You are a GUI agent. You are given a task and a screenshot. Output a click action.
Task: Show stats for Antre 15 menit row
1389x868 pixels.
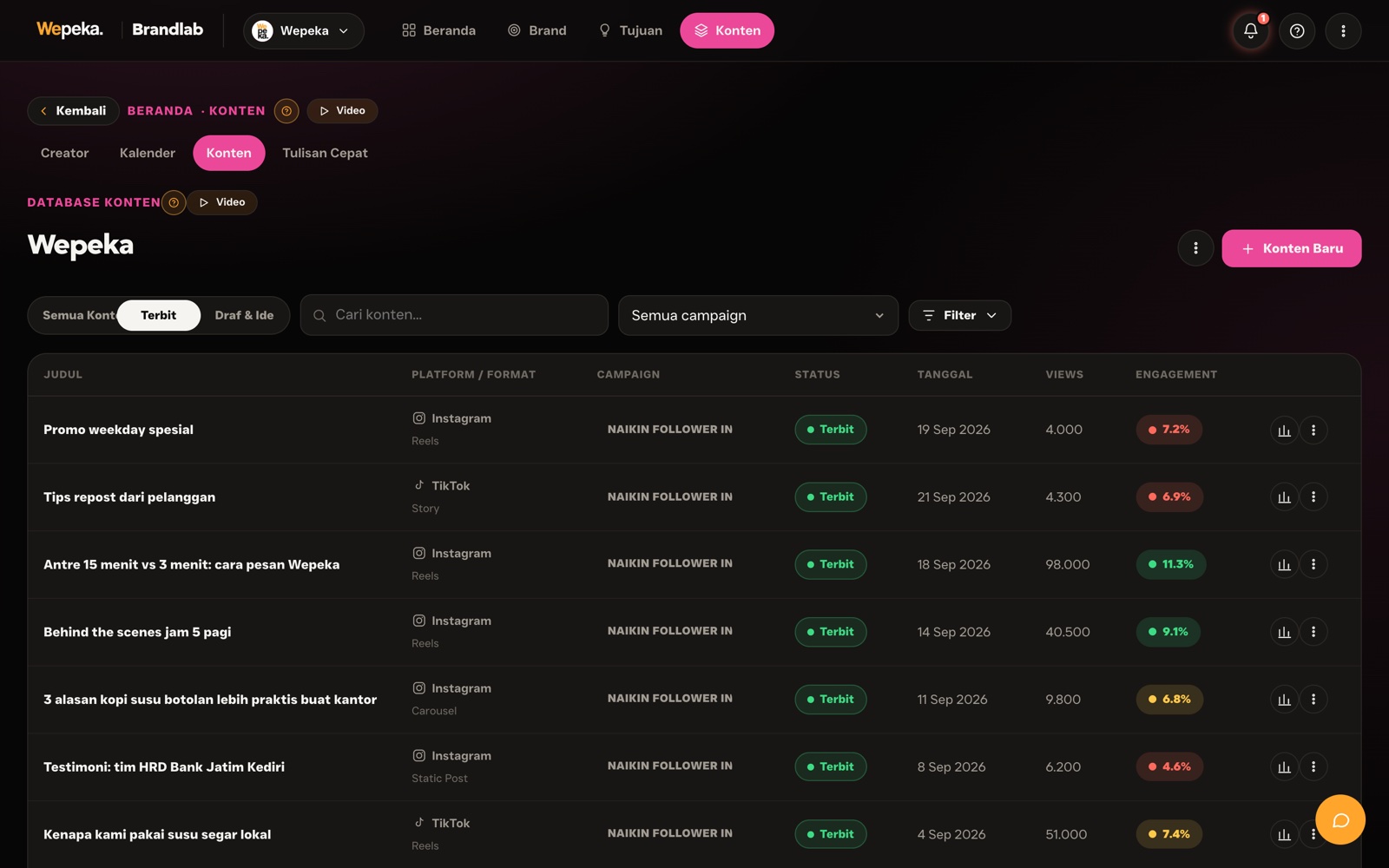(x=1284, y=564)
